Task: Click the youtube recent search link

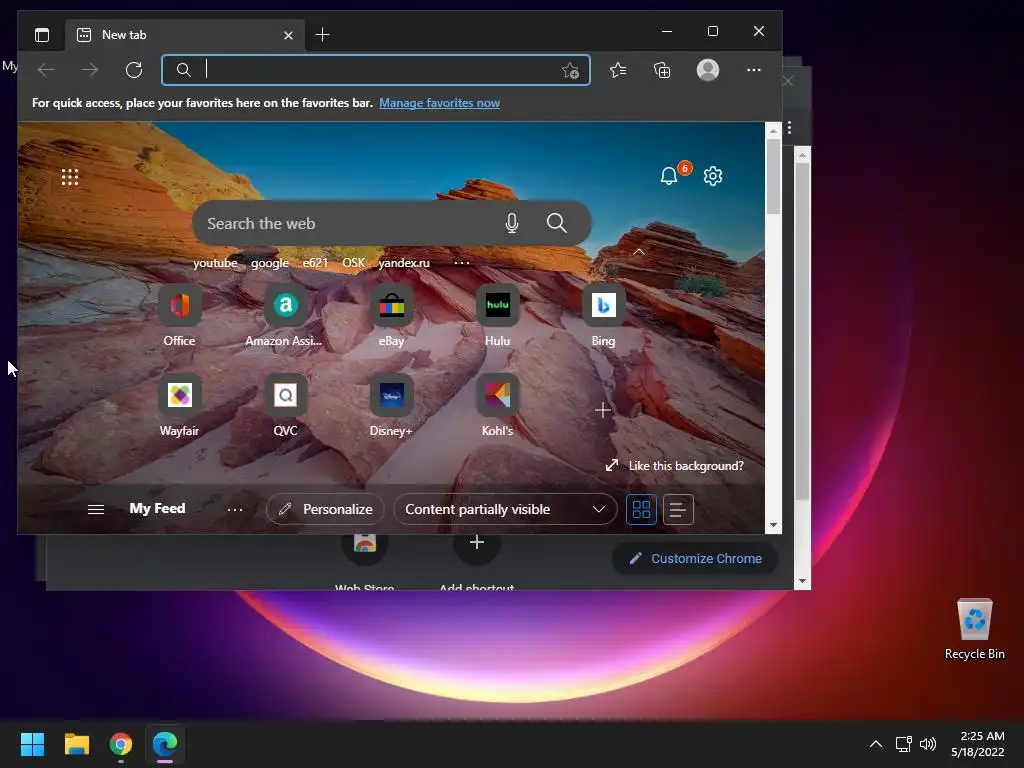Action: click(215, 263)
